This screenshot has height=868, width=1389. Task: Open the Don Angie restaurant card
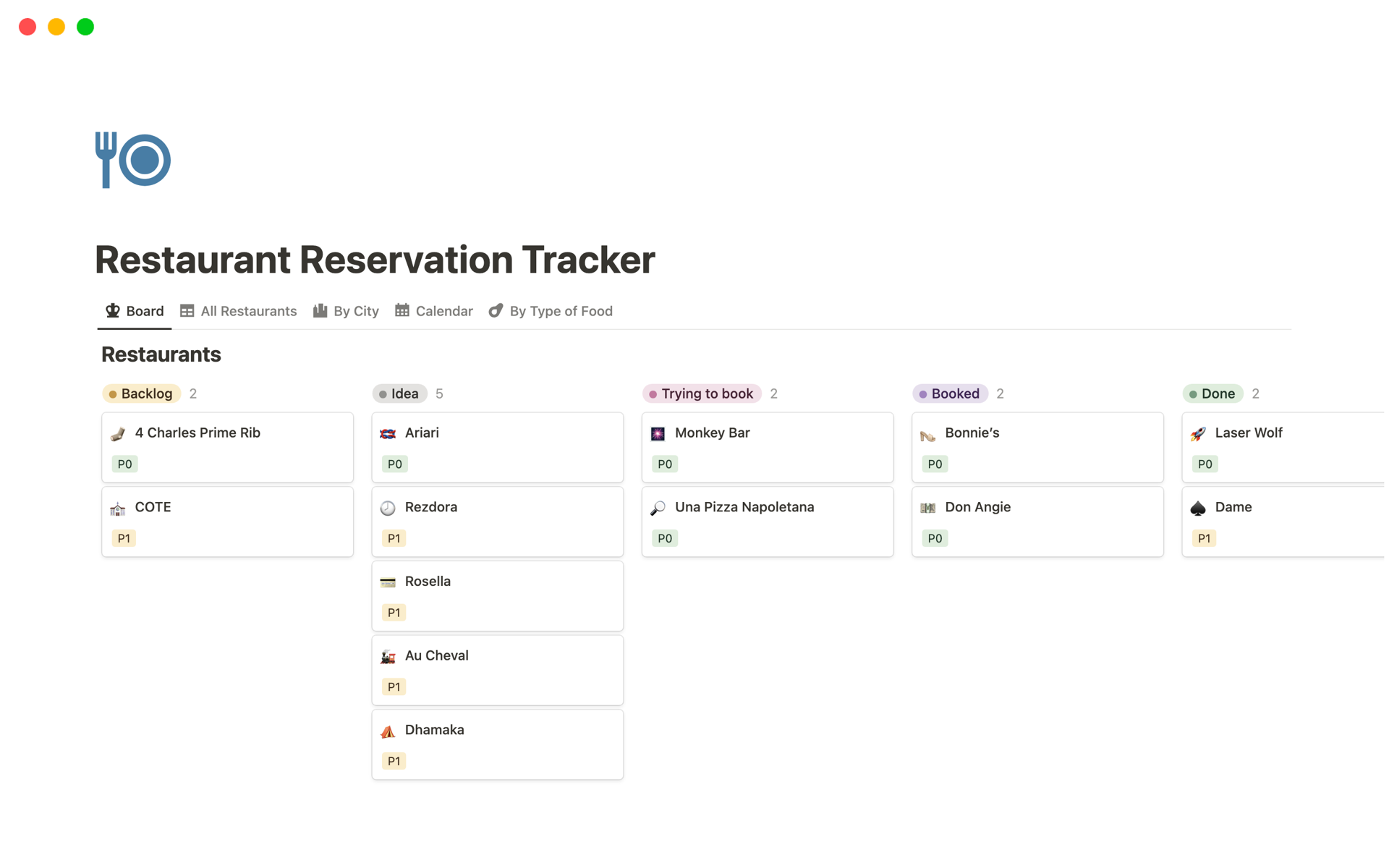(977, 507)
